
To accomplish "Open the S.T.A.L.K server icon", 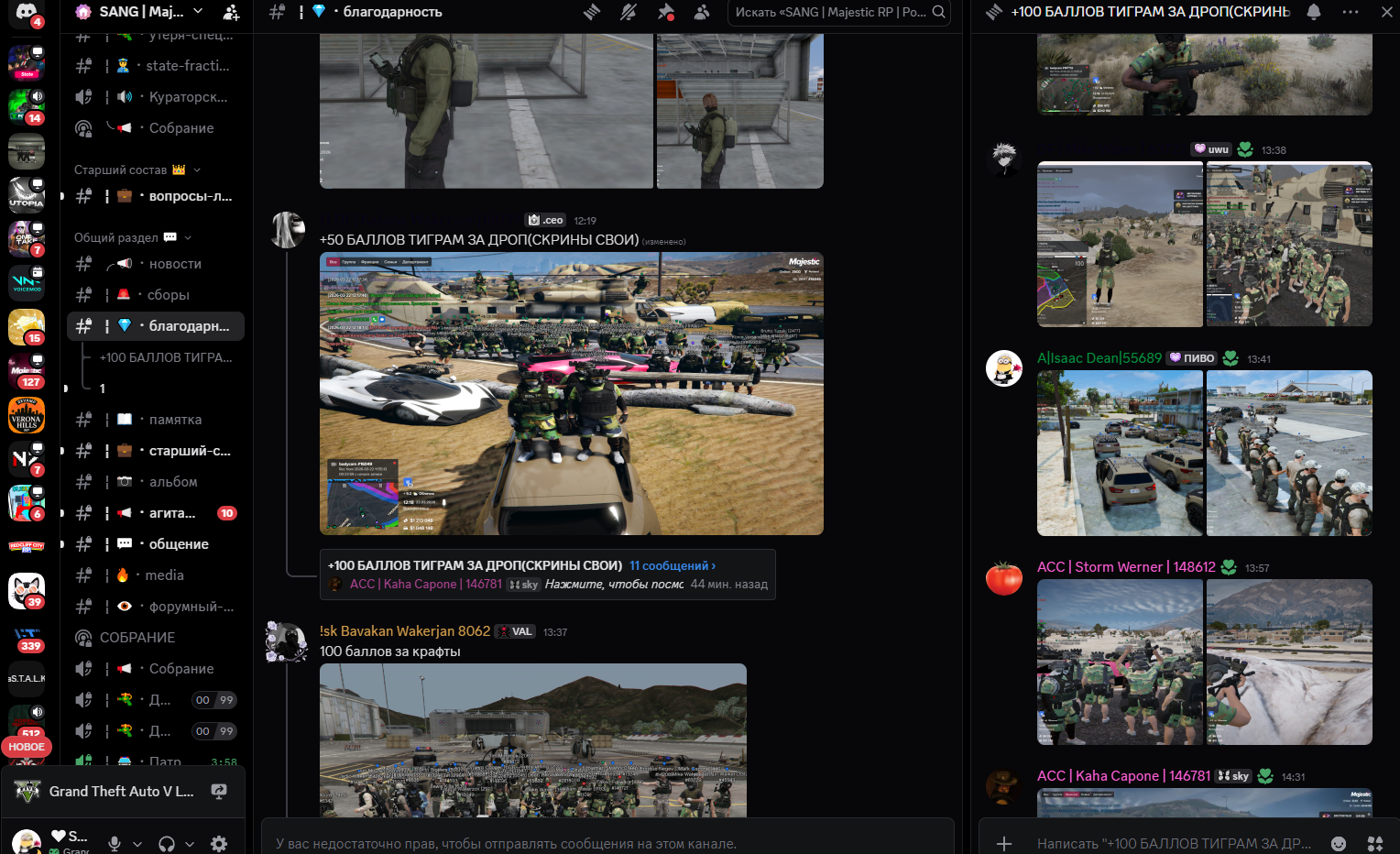I will 27,679.
